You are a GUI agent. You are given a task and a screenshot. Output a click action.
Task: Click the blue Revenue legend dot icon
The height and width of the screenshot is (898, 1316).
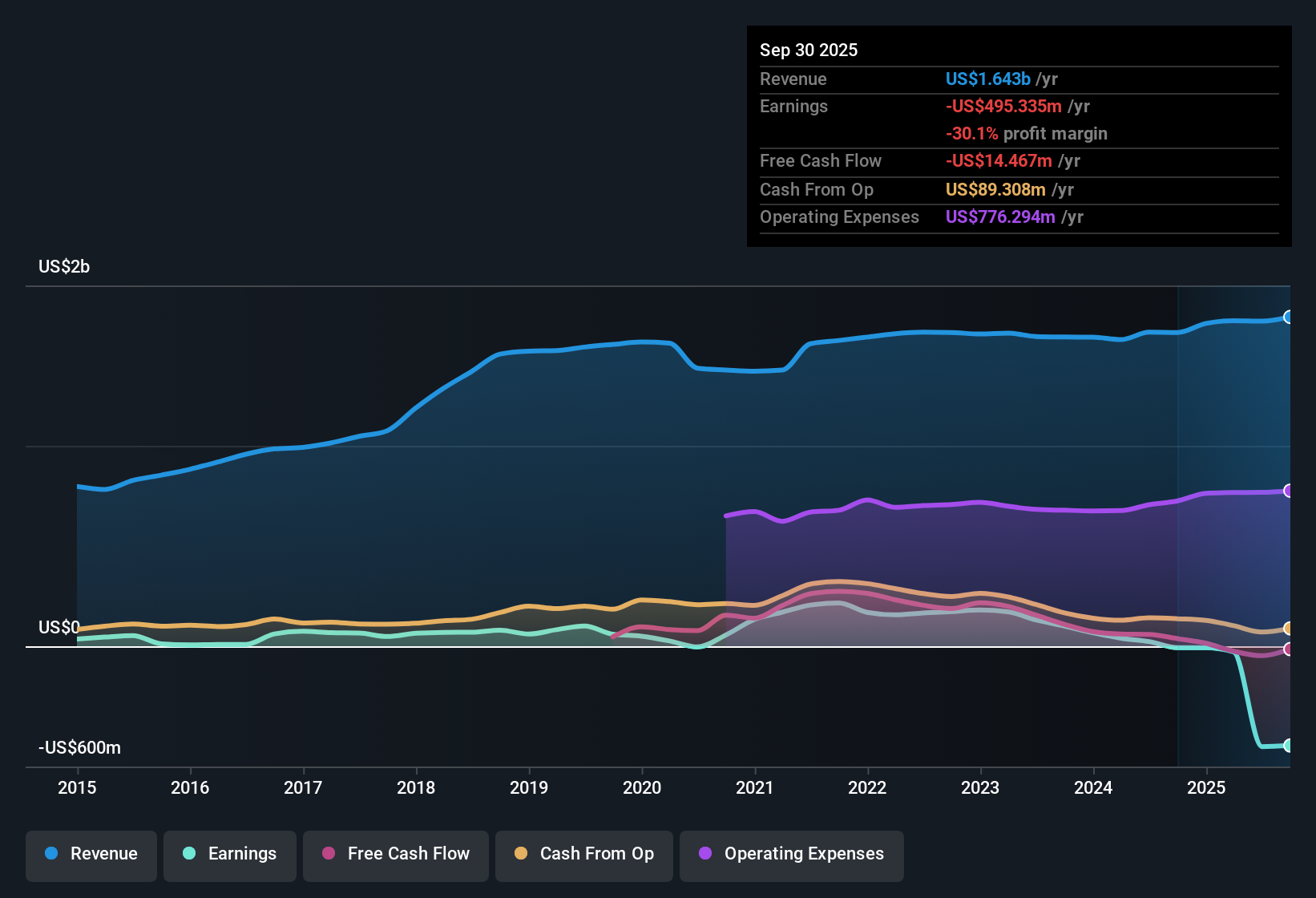tap(51, 854)
